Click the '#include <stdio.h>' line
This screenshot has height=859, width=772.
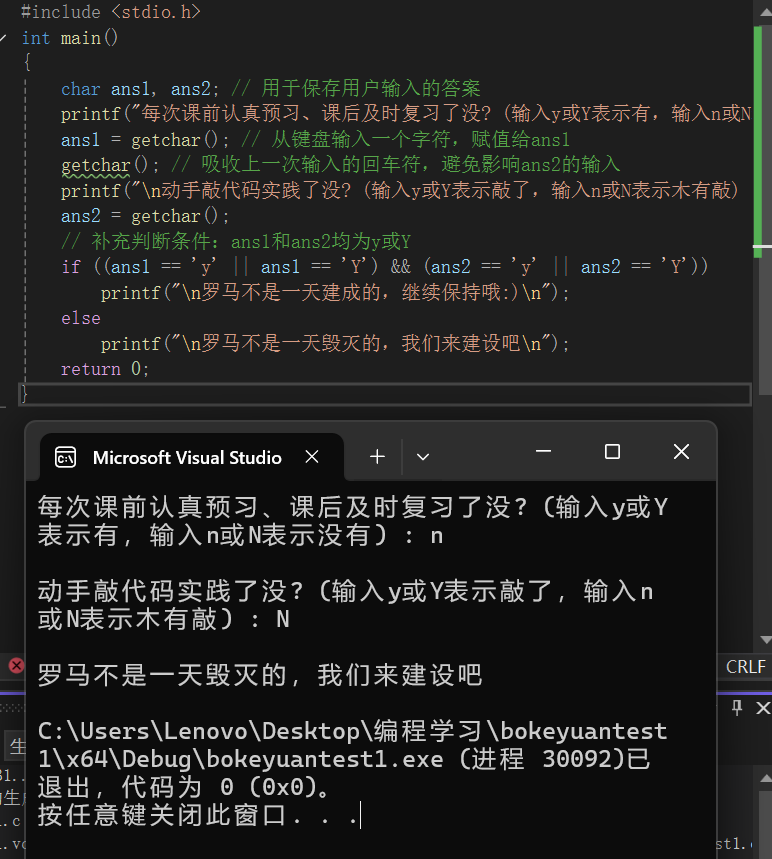[x=111, y=12]
